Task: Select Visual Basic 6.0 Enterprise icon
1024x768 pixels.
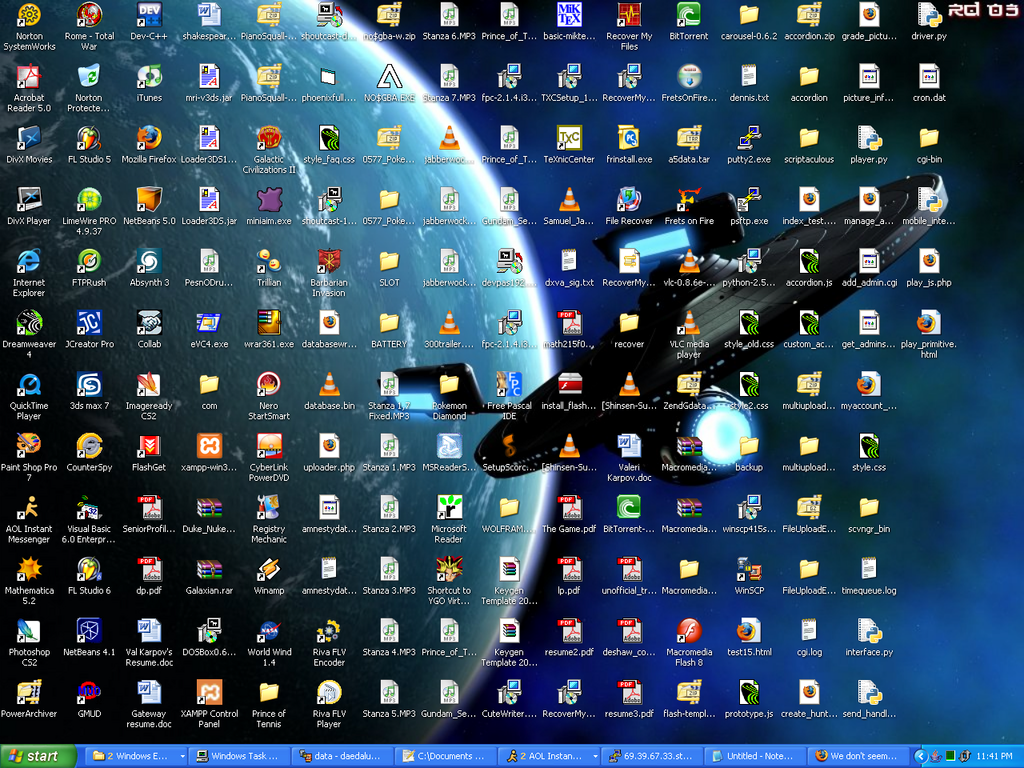Action: click(x=89, y=519)
